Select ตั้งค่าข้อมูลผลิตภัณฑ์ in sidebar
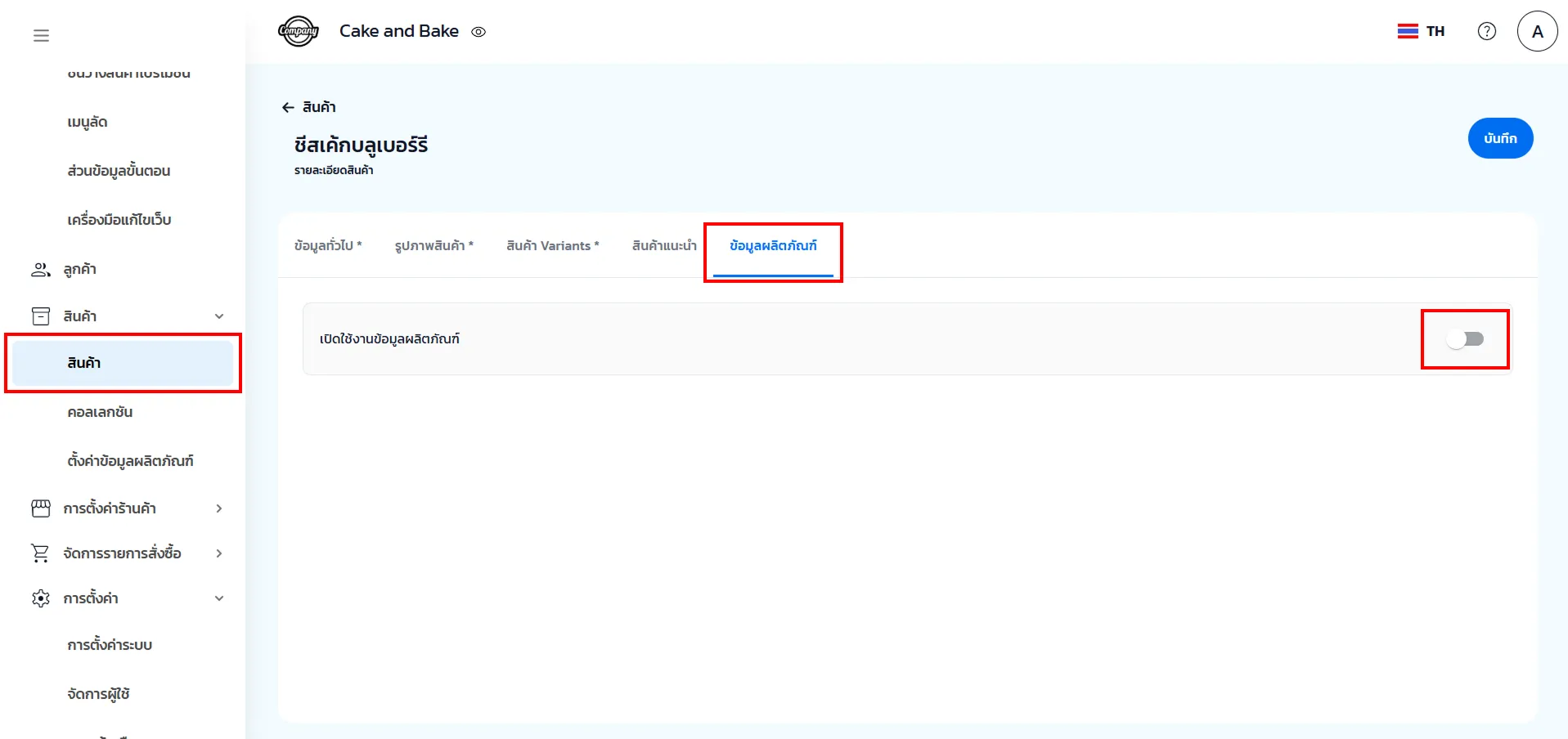1568x739 pixels. pos(130,461)
